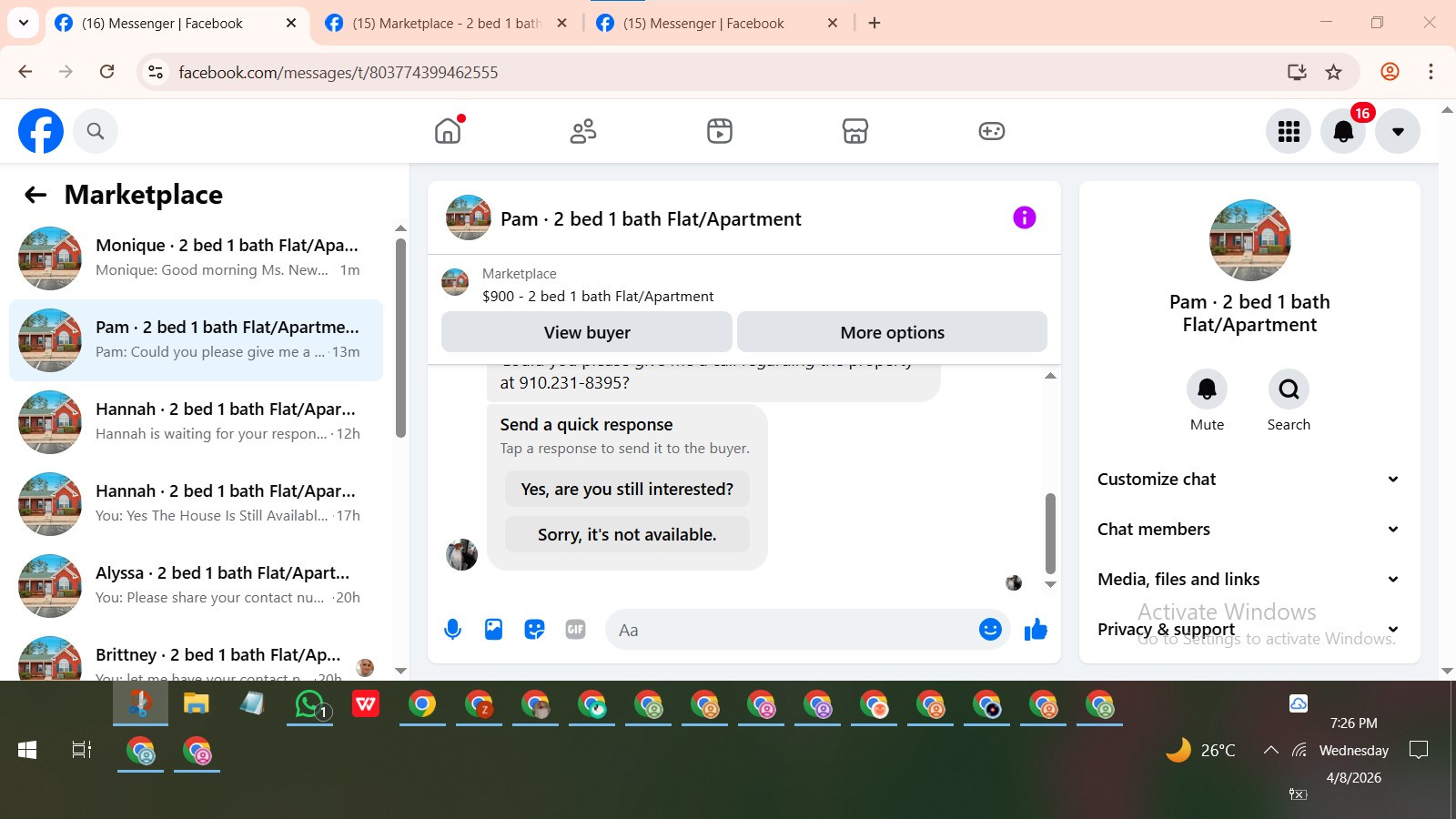The image size is (1456, 819).
Task: Attach a photo using image icon
Action: [493, 630]
